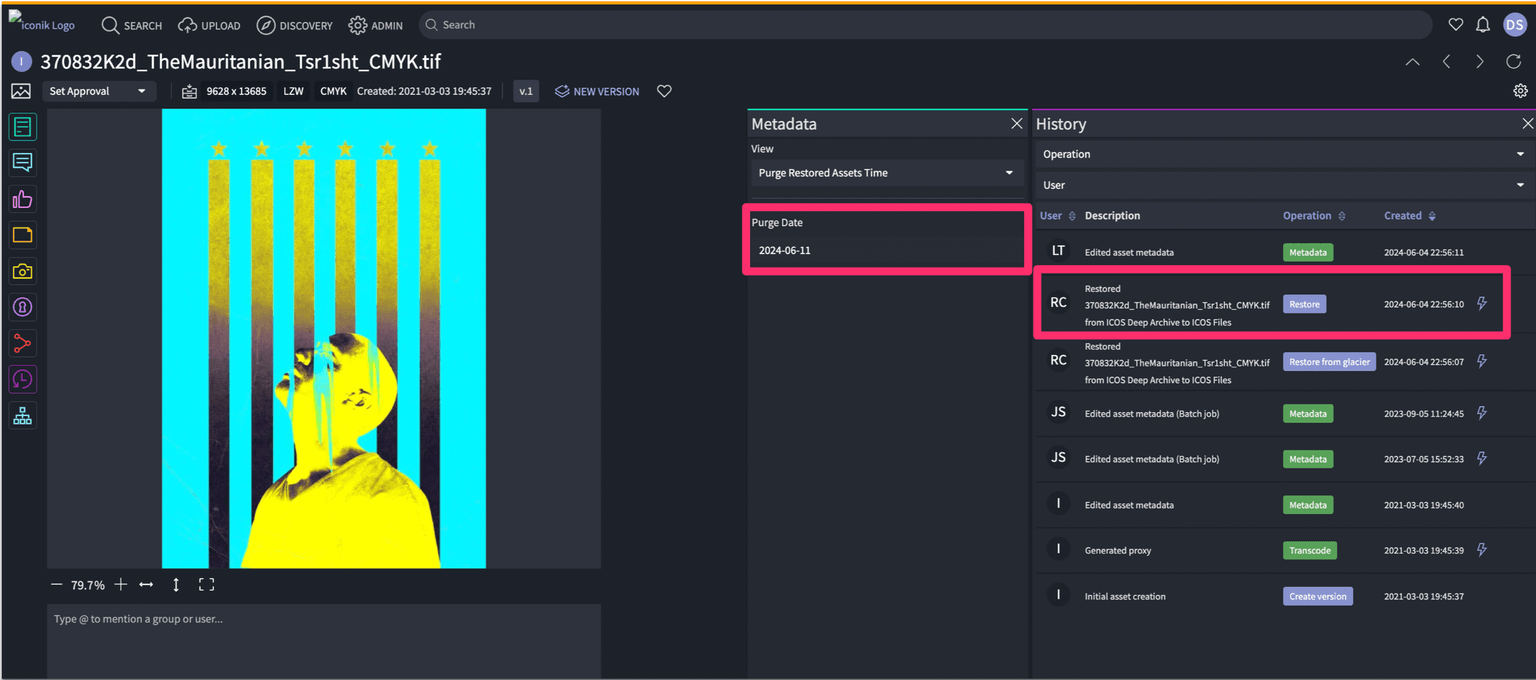Open the keyhole access-control sidebar icon
The height and width of the screenshot is (680, 1536).
pos(22,307)
